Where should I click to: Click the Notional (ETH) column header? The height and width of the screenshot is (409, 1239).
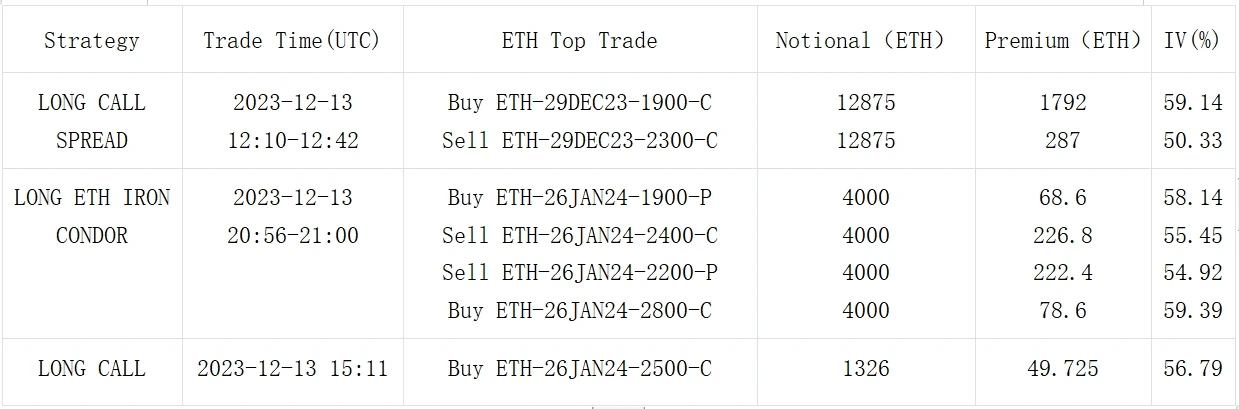[865, 41]
